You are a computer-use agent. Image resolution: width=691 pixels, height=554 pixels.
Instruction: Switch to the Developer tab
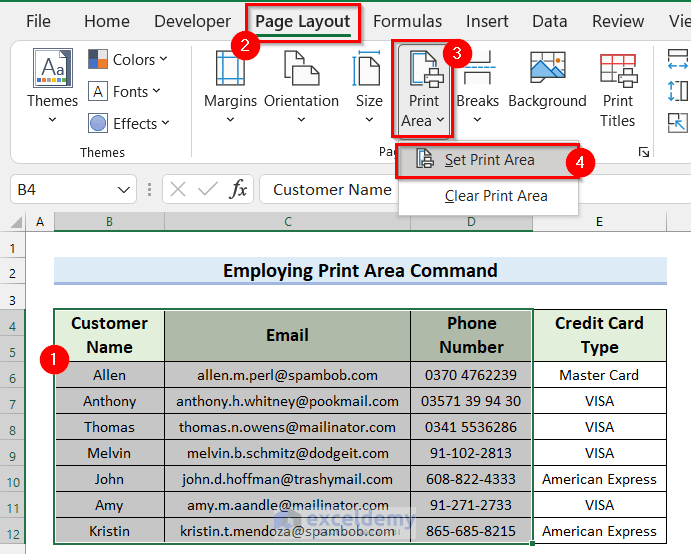click(193, 21)
